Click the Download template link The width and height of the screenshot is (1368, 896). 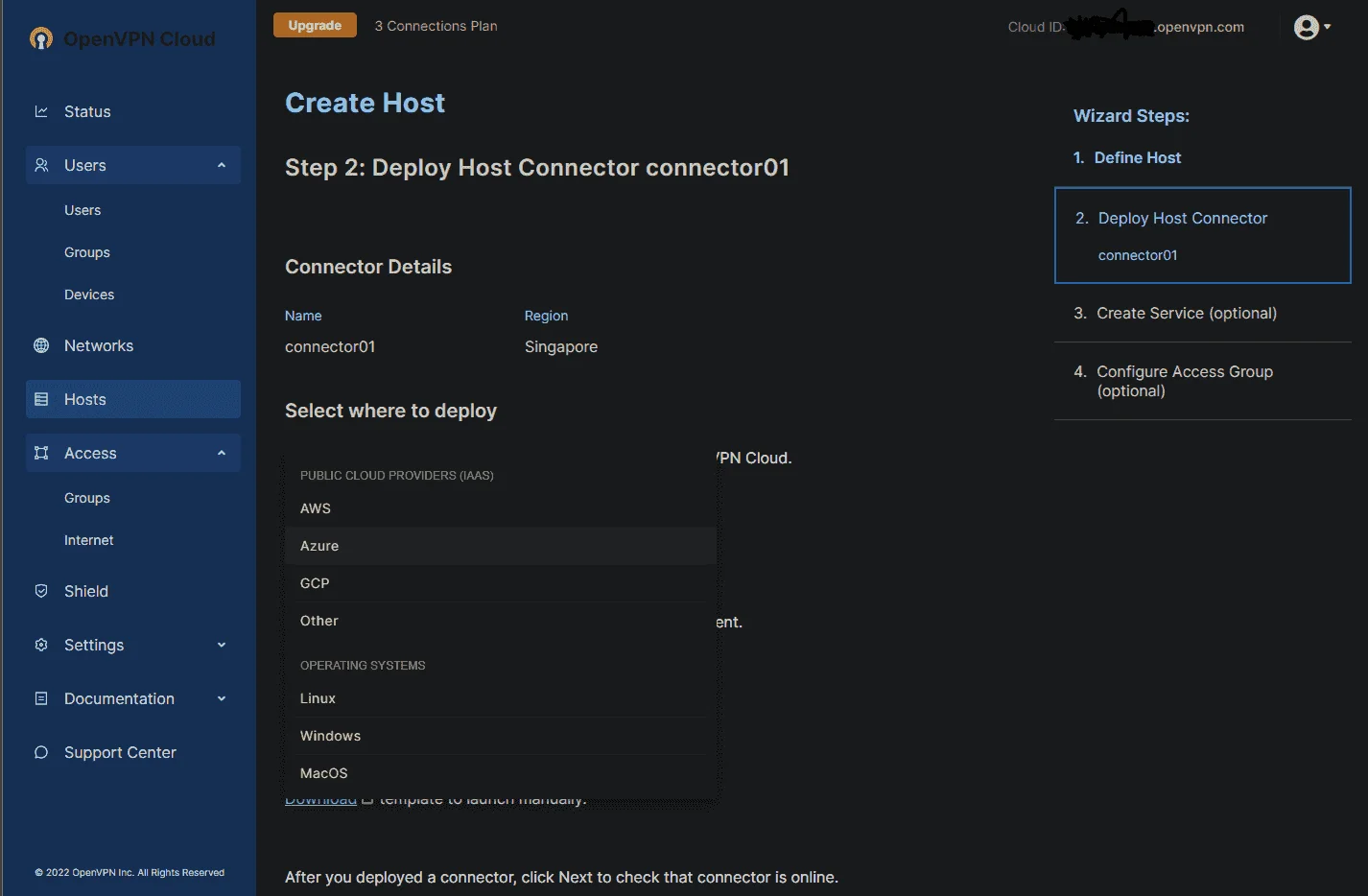click(x=320, y=800)
